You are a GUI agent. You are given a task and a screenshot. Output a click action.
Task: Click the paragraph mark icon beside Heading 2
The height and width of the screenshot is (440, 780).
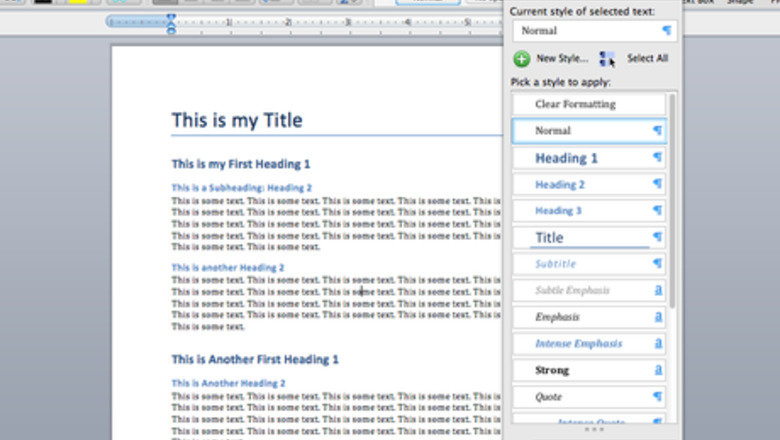pos(658,184)
